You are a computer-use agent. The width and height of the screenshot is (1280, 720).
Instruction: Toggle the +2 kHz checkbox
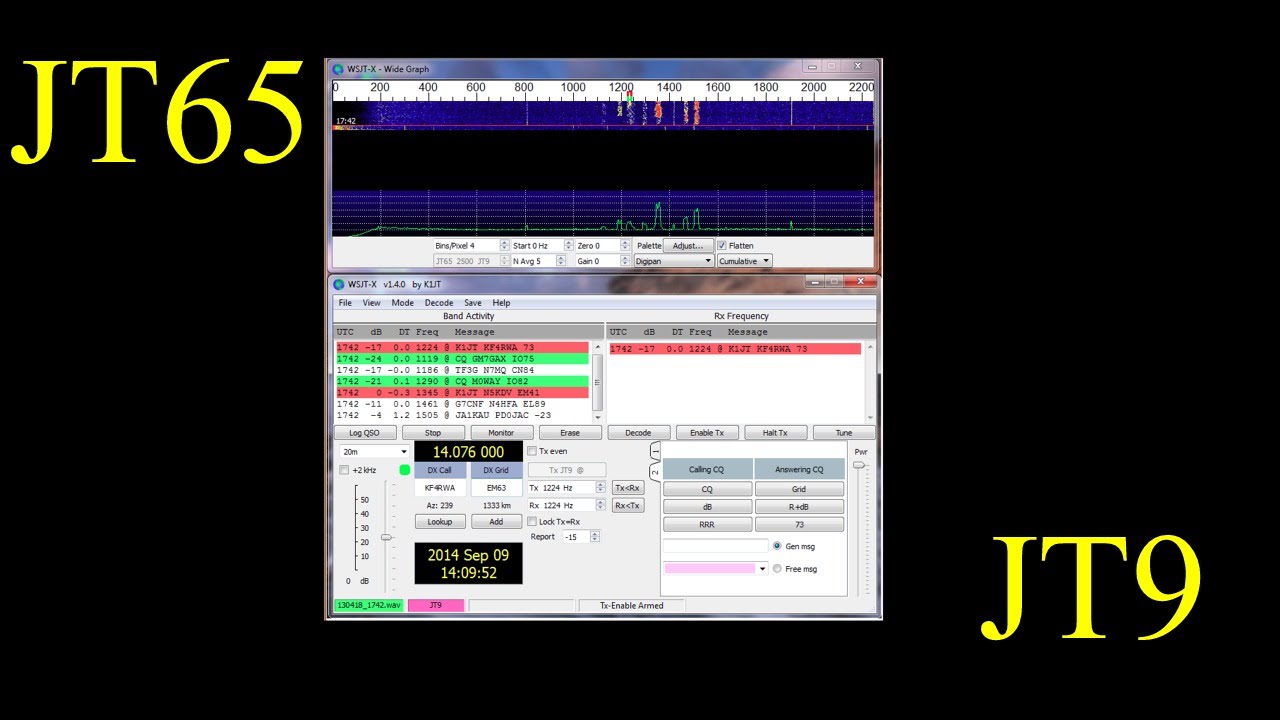pyautogui.click(x=344, y=470)
